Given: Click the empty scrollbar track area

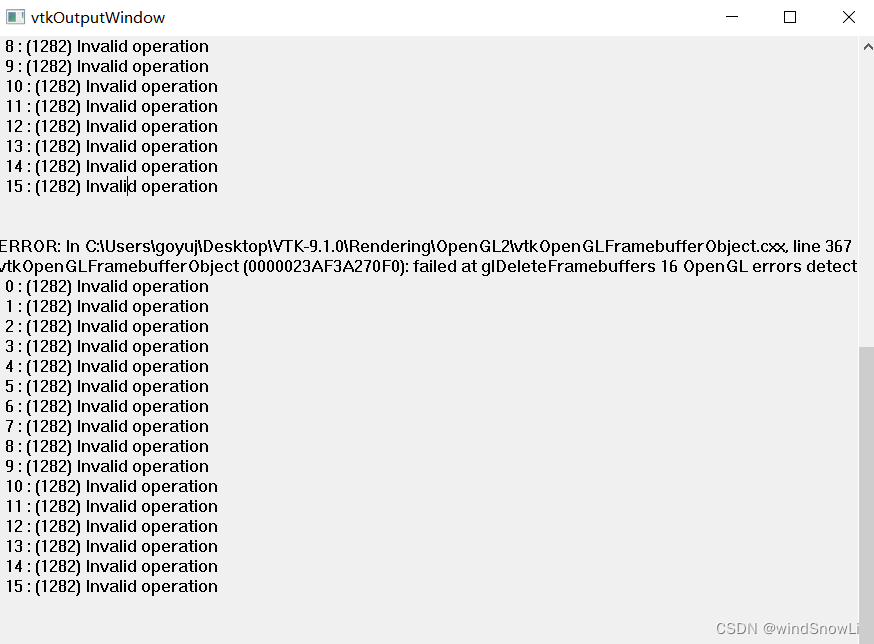Looking at the screenshot, I should (866, 200).
